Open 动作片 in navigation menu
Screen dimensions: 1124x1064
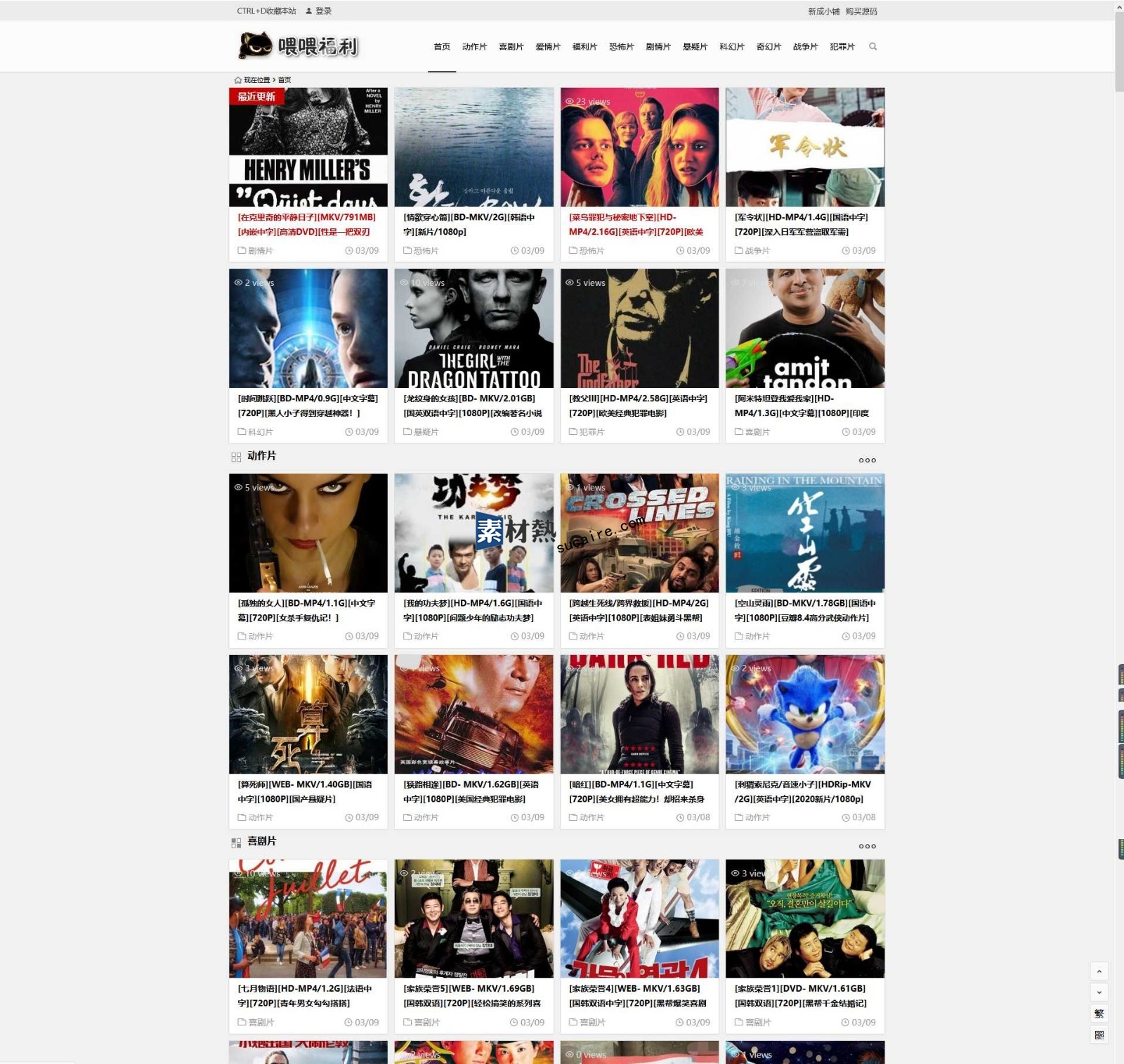click(x=474, y=46)
